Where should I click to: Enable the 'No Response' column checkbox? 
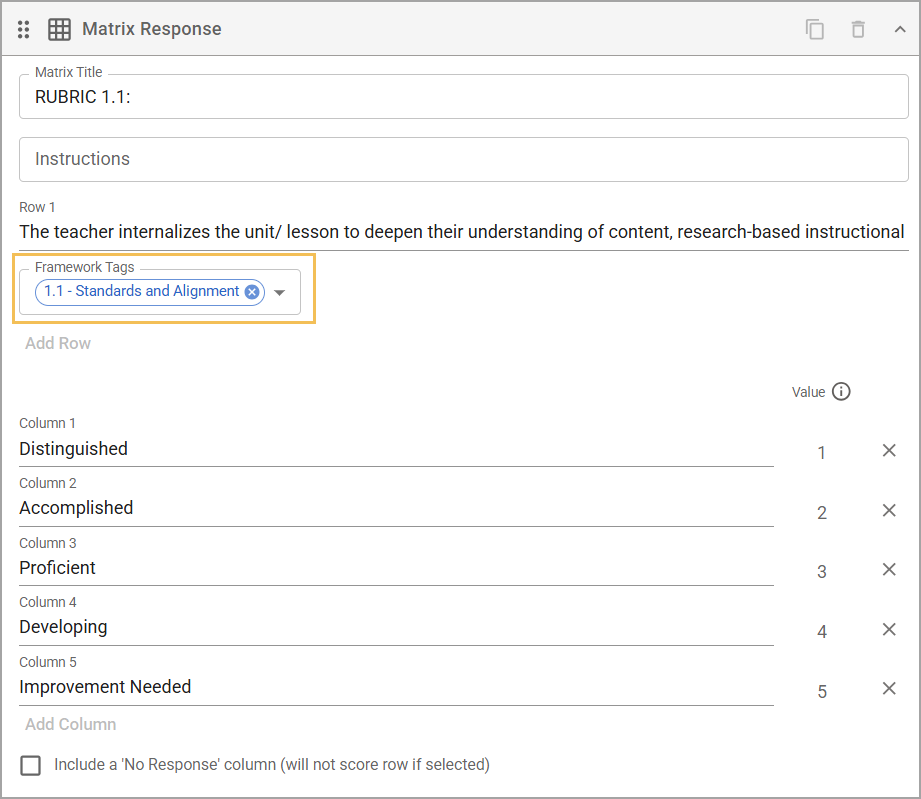(x=31, y=766)
